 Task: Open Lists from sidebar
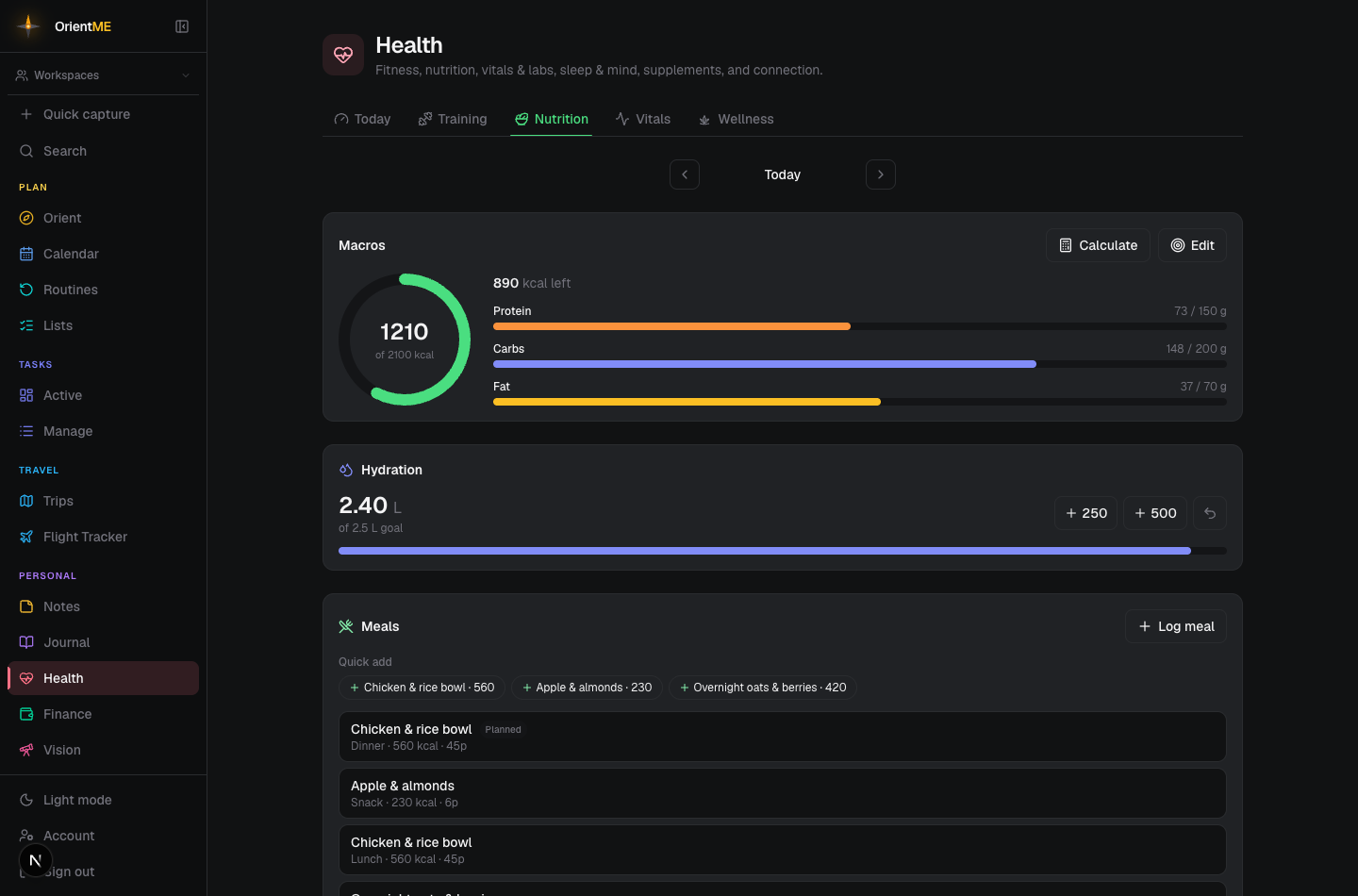pyautogui.click(x=103, y=325)
